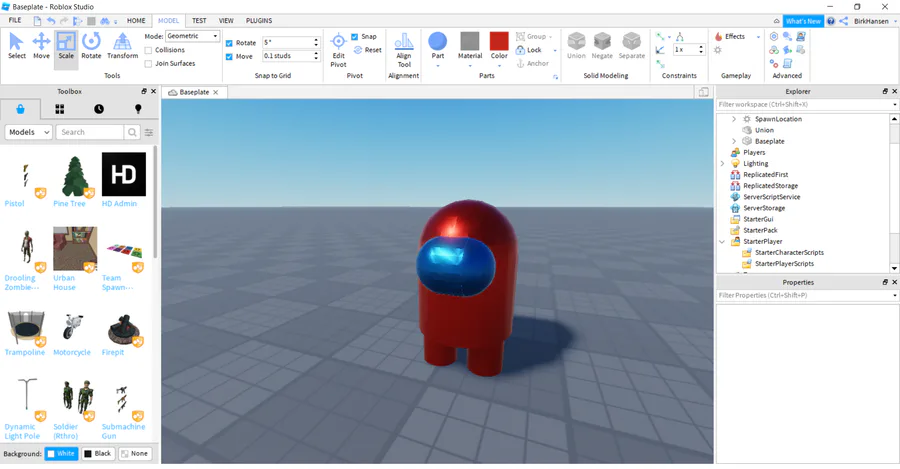Click the Edit Pivot icon
Screen dimensions: 900x469
[339, 41]
